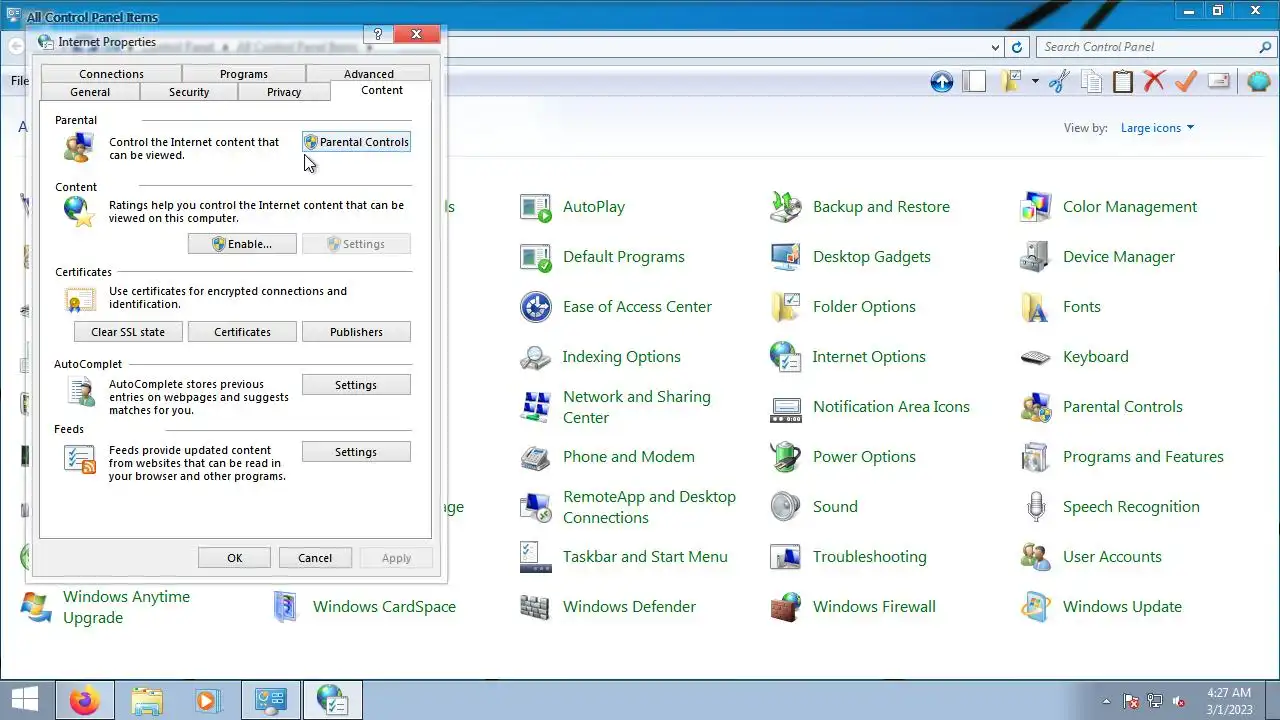
Task: Open Parental Controls control panel item
Action: 1101,407
